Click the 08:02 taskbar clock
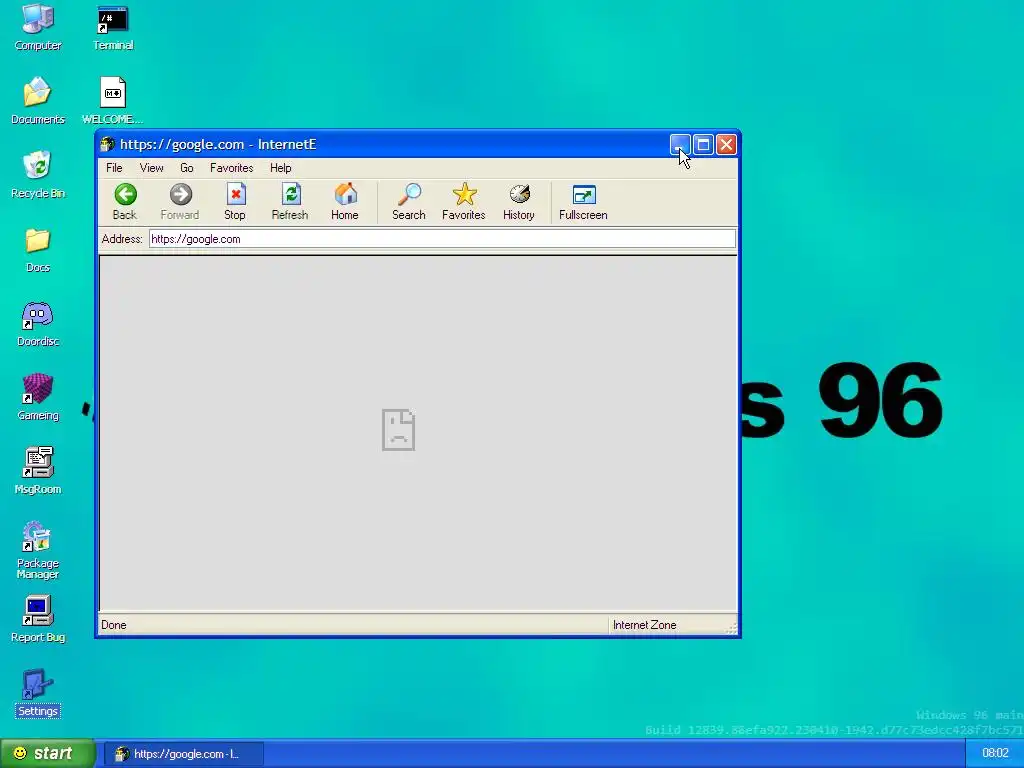This screenshot has width=1024, height=768. coord(995,753)
